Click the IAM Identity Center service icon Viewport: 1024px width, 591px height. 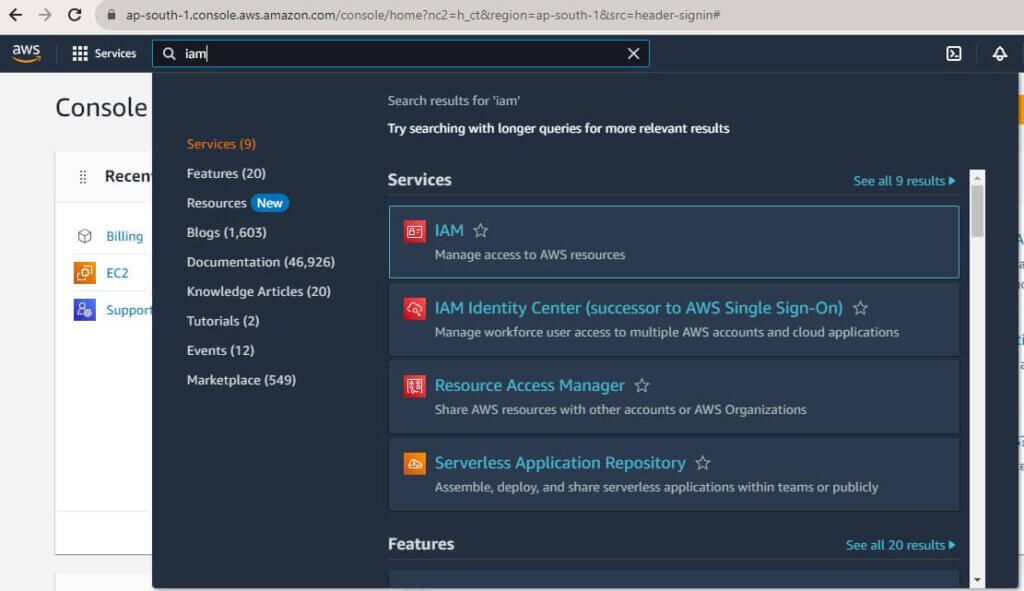coord(415,308)
